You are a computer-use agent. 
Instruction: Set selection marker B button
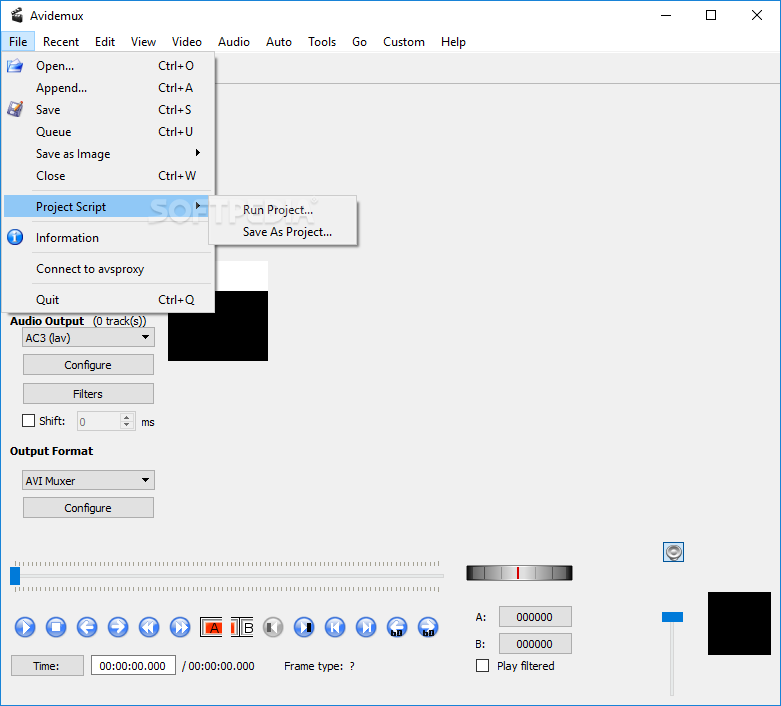242,627
